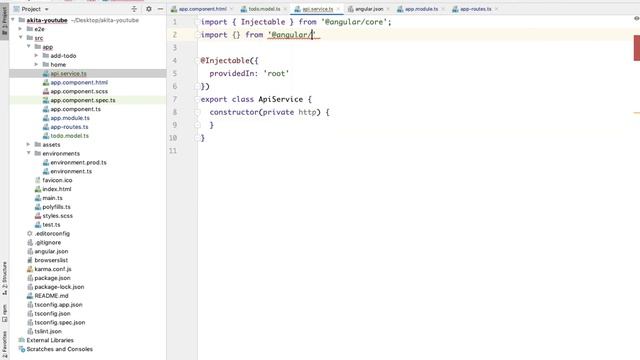Expand the e2e folder

21,29
